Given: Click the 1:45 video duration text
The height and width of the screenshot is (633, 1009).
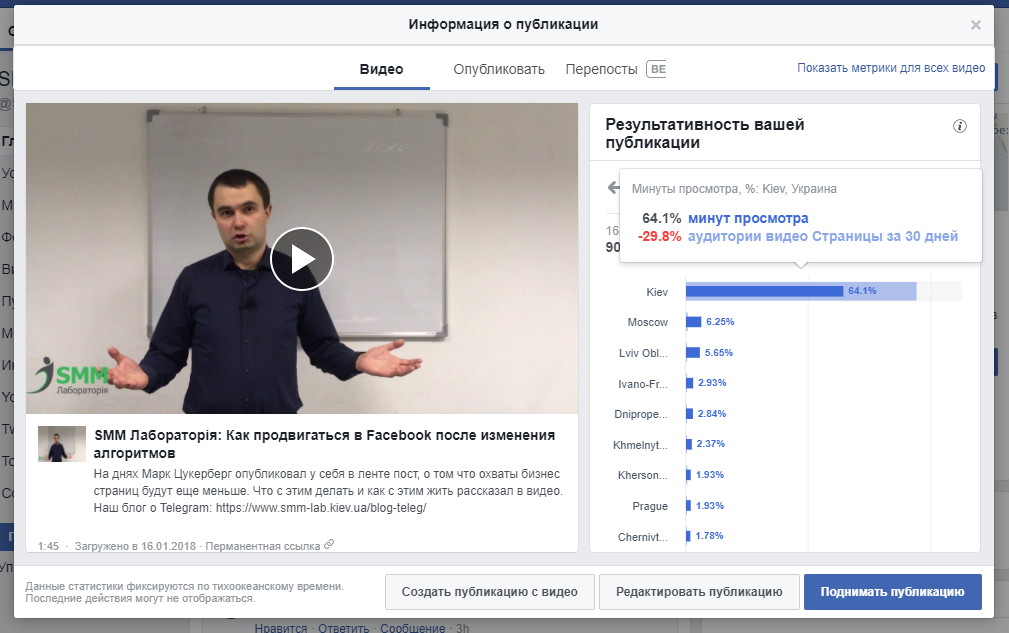Looking at the screenshot, I should 48,546.
